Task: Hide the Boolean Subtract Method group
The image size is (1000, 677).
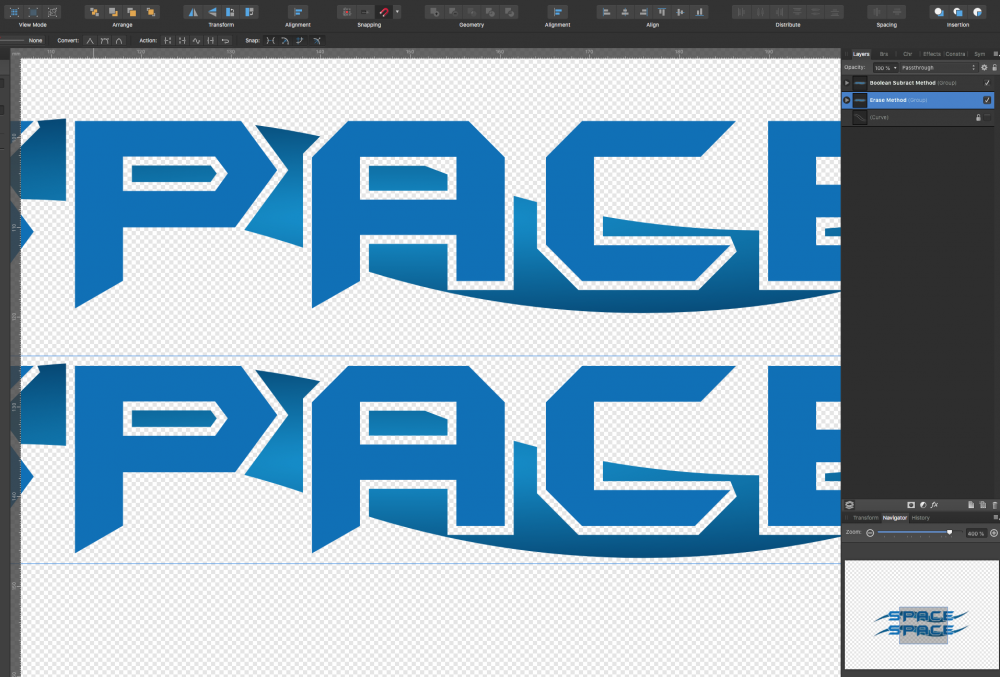Action: (x=987, y=83)
